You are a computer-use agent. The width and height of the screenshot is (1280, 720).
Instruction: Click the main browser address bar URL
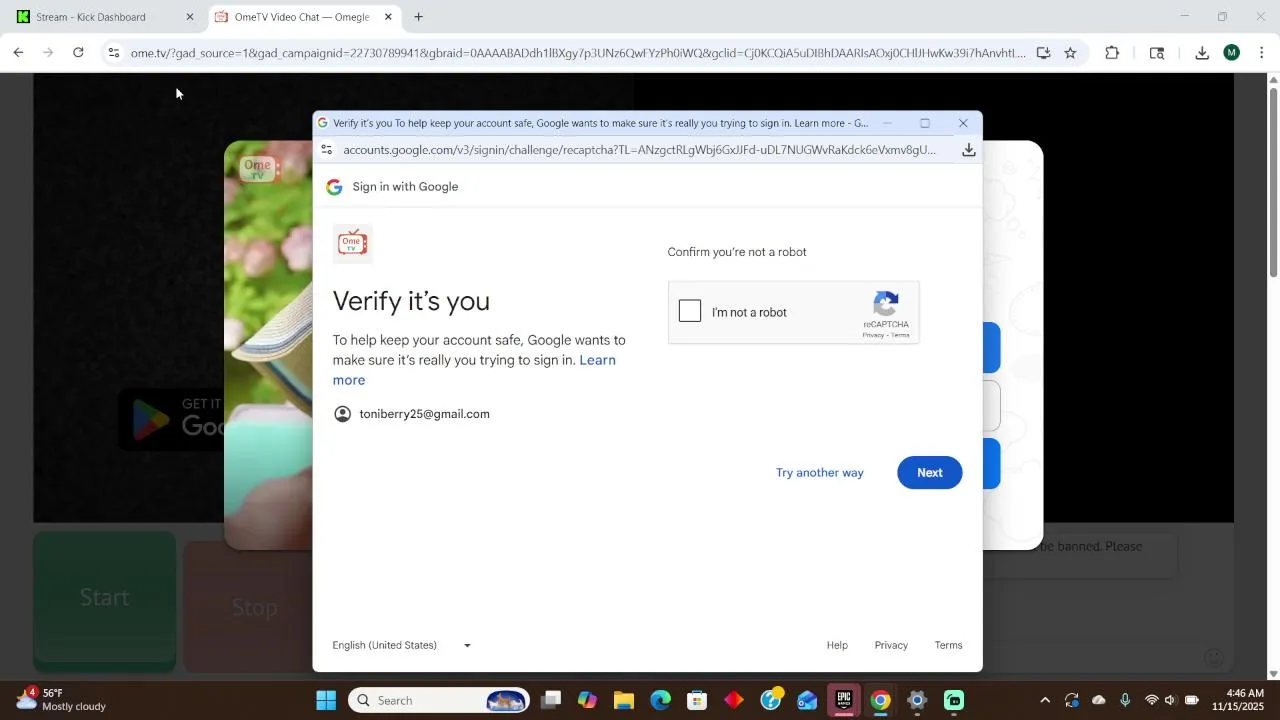578,53
